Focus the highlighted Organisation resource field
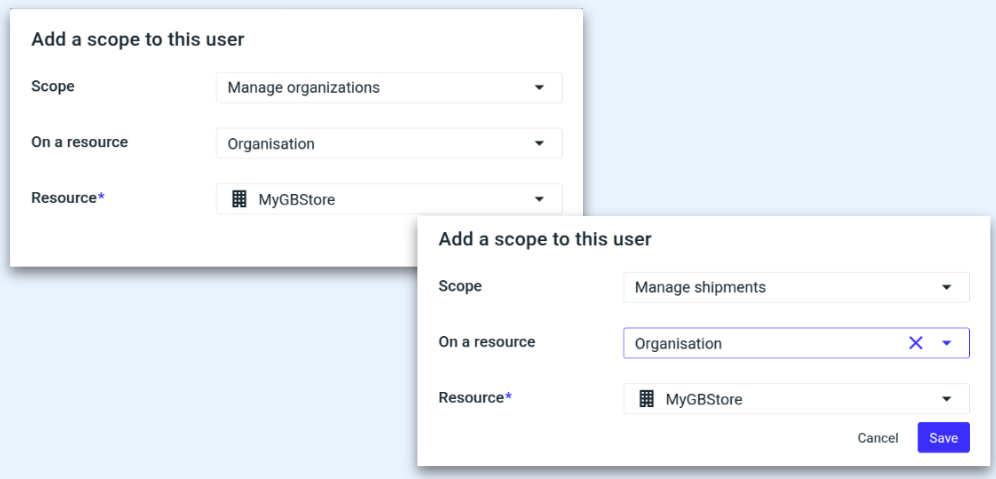Screen dimensions: 996x479 760,343
